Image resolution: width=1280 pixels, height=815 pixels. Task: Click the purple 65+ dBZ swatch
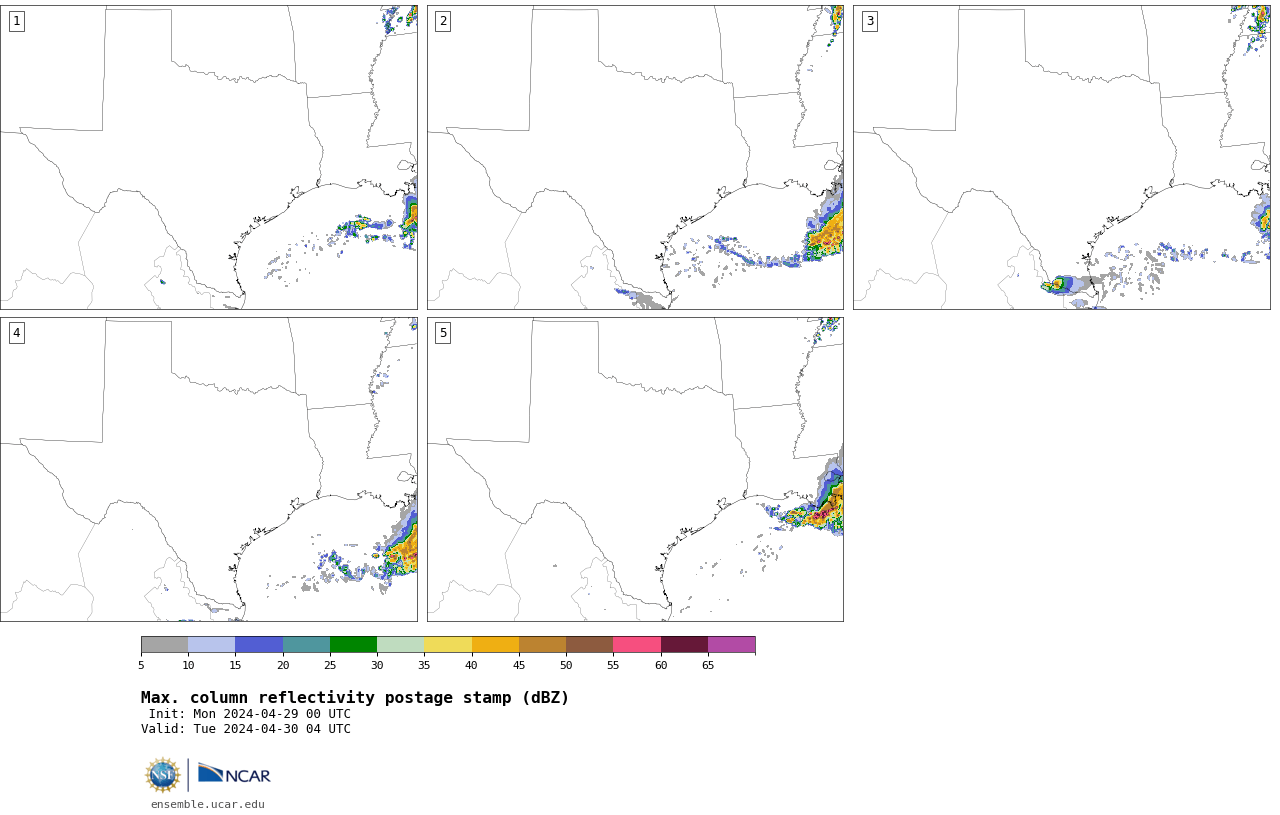coord(731,644)
